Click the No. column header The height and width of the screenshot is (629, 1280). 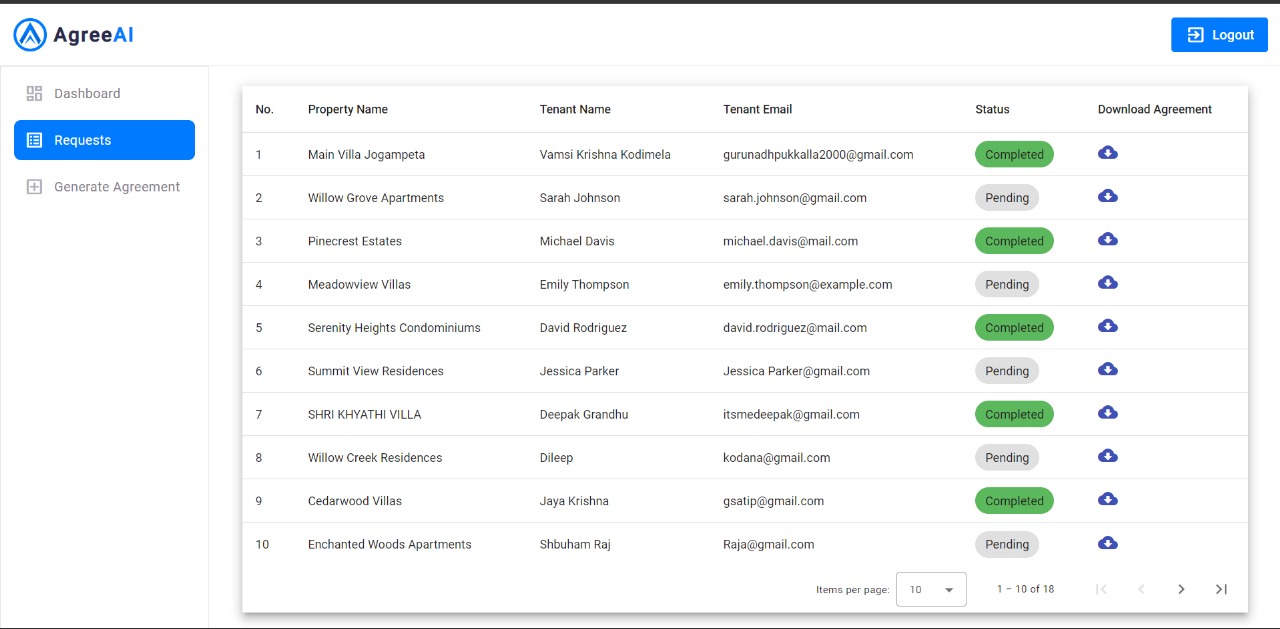pos(265,109)
